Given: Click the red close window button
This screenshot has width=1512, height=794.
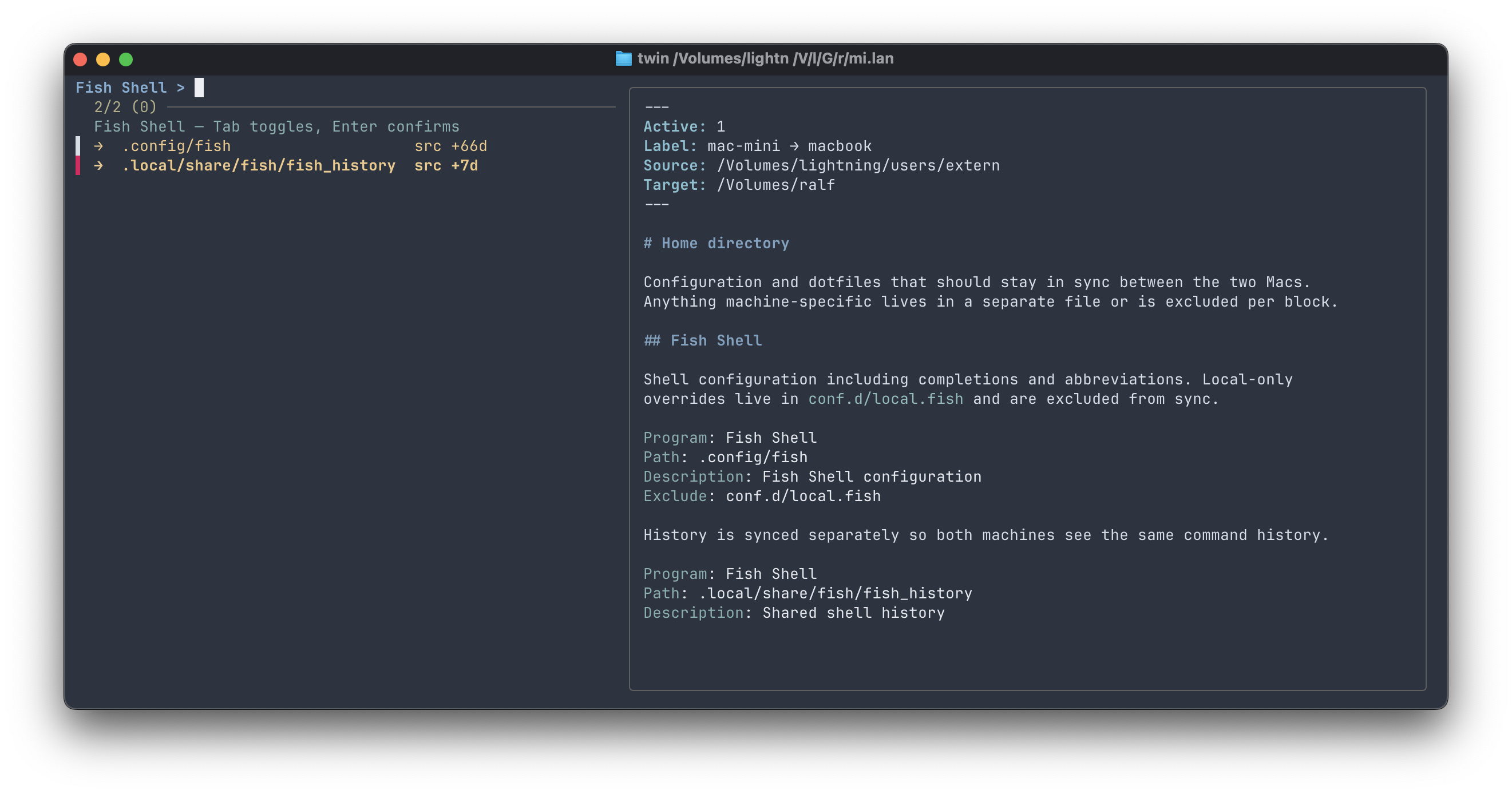Looking at the screenshot, I should click(81, 59).
